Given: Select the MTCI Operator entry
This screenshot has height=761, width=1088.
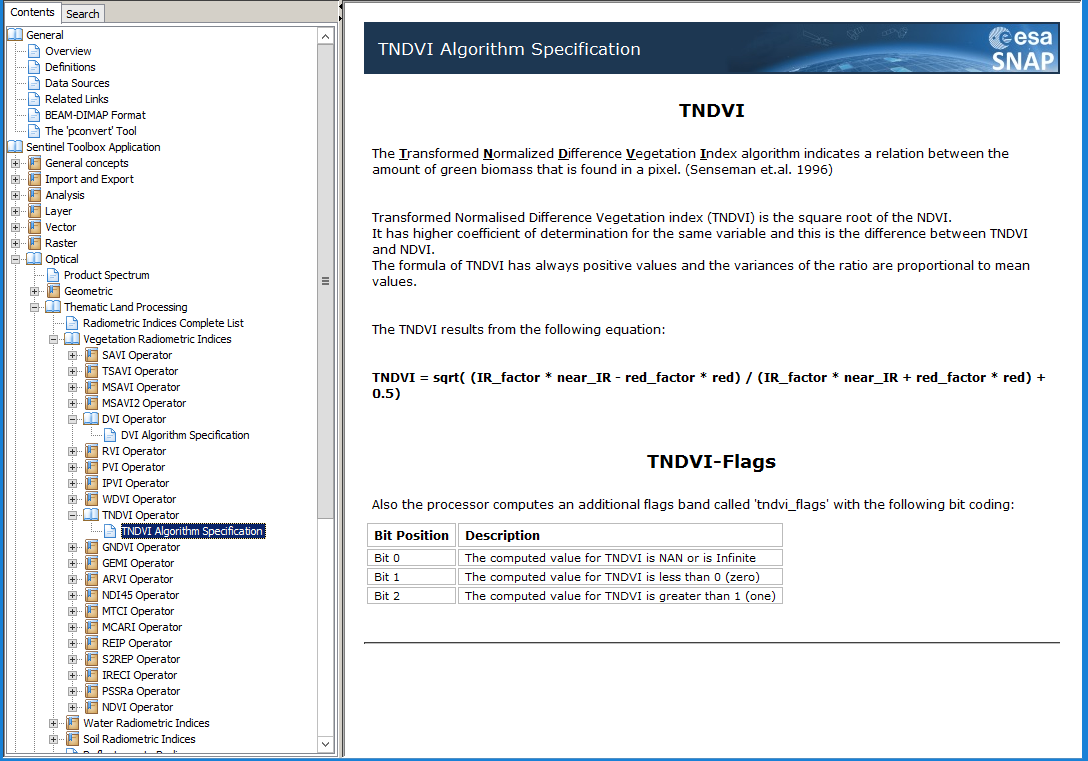Looking at the screenshot, I should [137, 611].
